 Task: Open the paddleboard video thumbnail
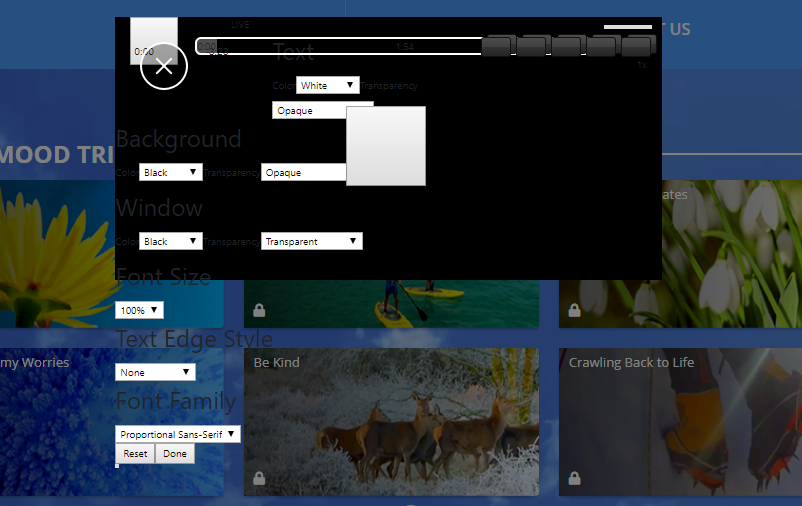coord(391,303)
